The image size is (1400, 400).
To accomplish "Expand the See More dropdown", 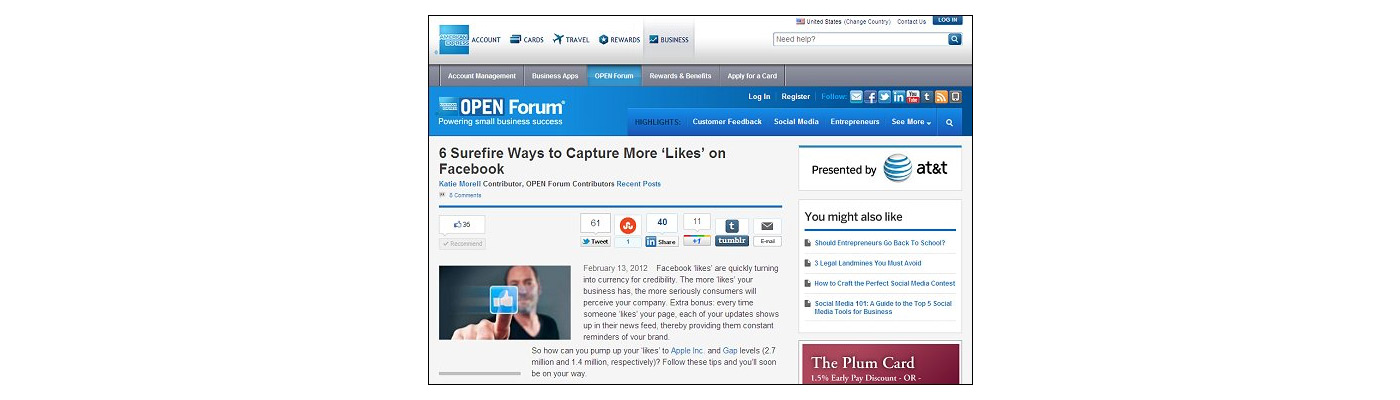I will point(911,122).
